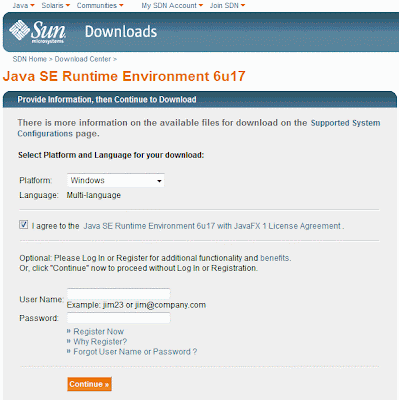Focus the Password field
Screen dimensions: 399x400
pyautogui.click(x=118, y=318)
